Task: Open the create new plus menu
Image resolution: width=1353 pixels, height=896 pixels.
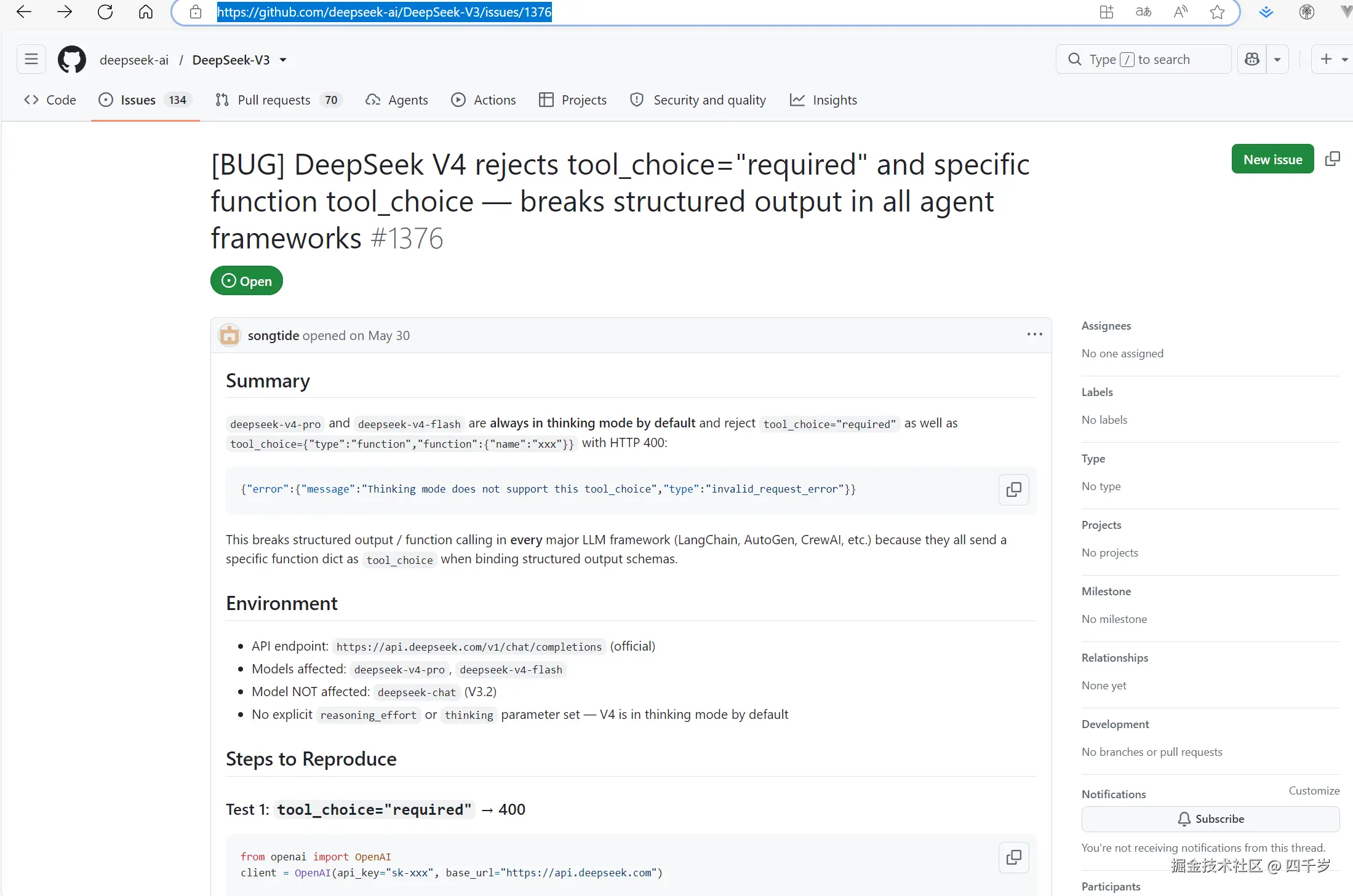Action: coord(1333,59)
